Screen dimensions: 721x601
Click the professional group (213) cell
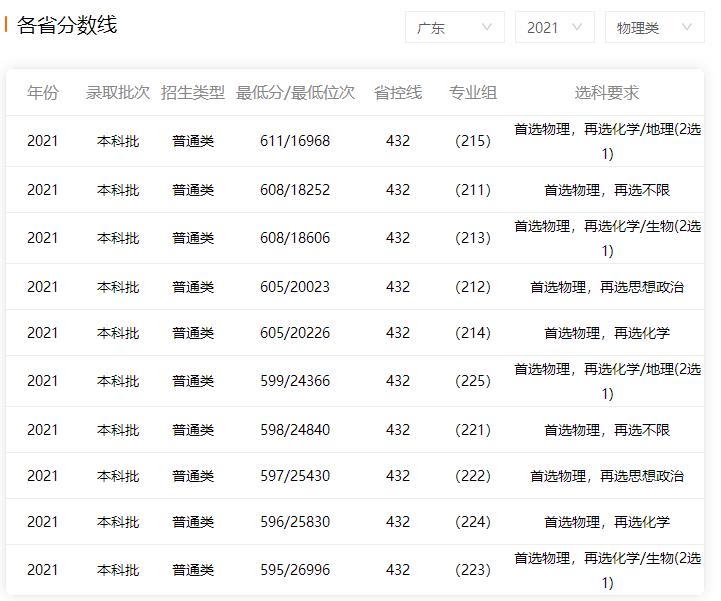(x=473, y=238)
